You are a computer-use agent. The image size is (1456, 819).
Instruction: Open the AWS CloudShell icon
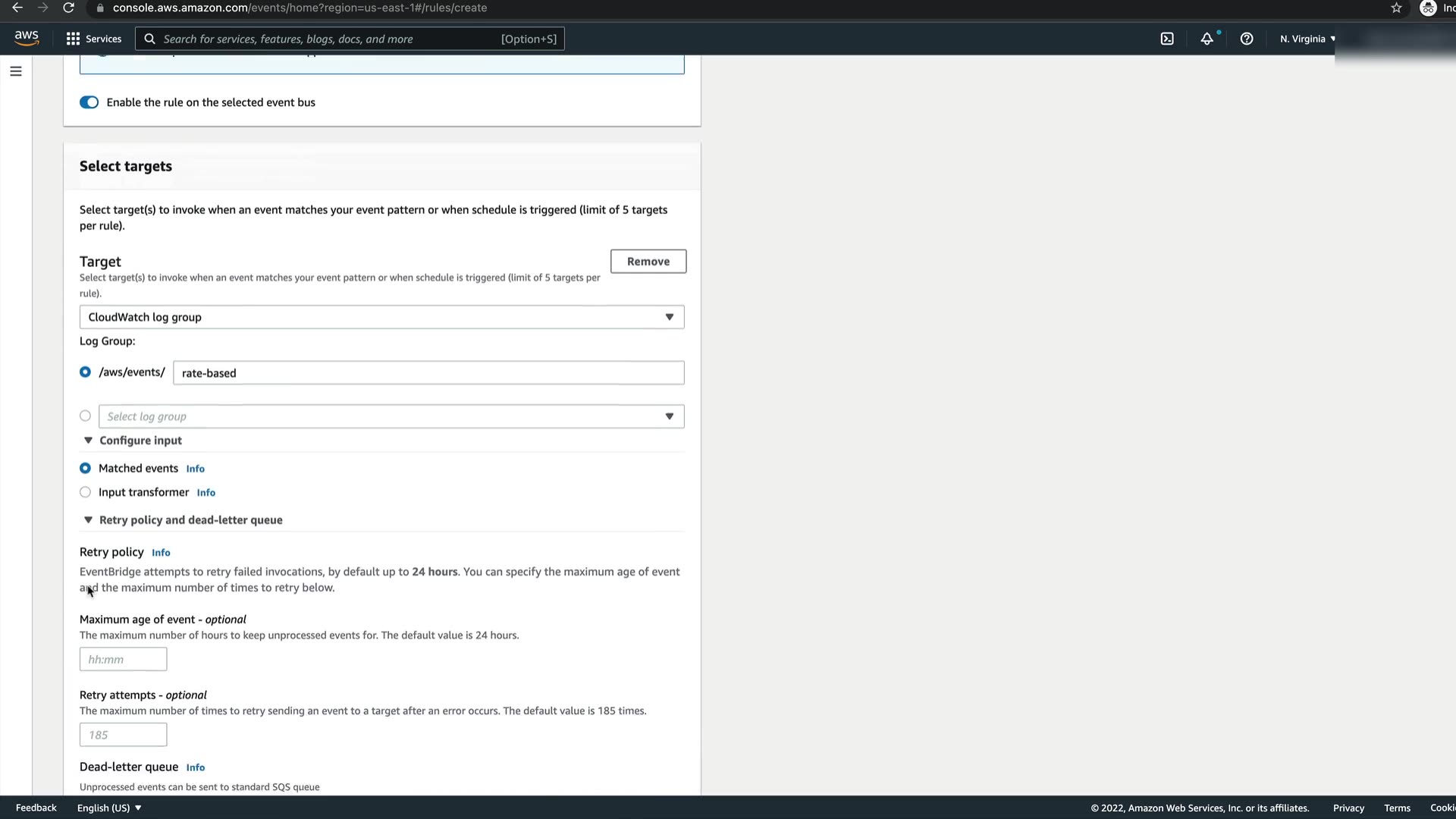click(1167, 39)
